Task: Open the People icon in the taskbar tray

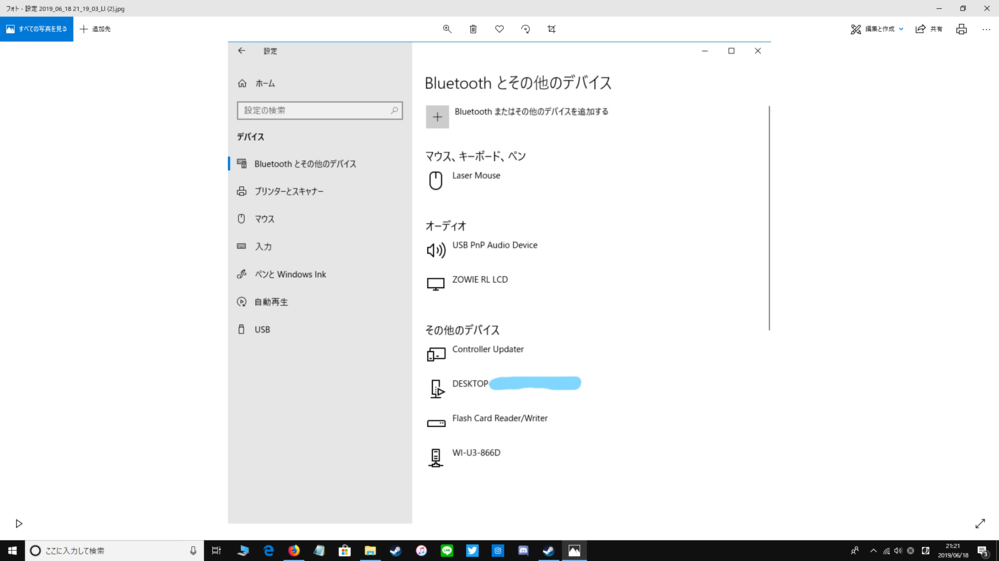Action: 855,551
